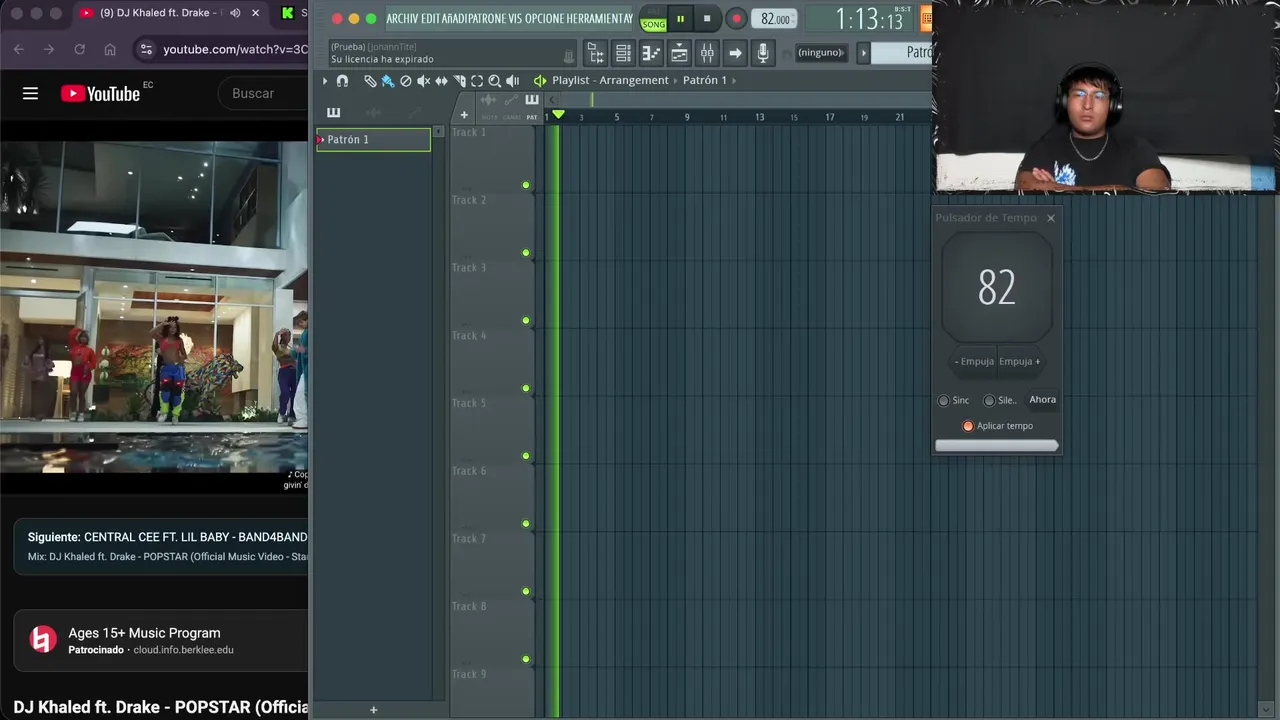The width and height of the screenshot is (1280, 720).
Task: Select the Paint brush tool
Action: pos(387,81)
